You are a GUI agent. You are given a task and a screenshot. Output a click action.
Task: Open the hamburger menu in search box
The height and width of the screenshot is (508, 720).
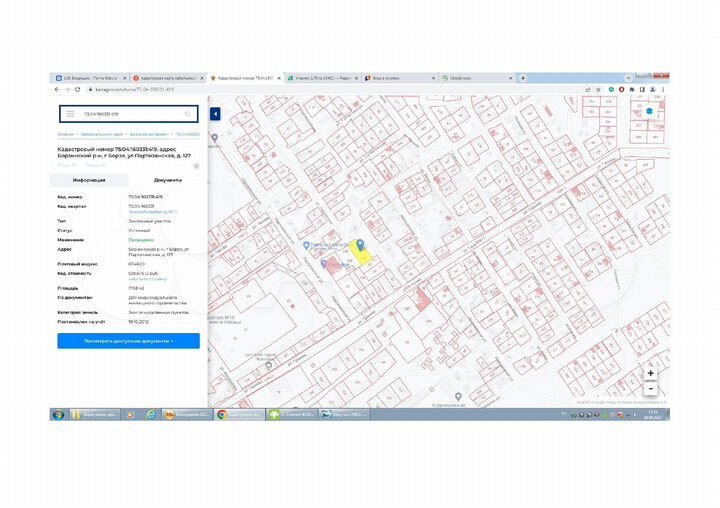tap(70, 114)
